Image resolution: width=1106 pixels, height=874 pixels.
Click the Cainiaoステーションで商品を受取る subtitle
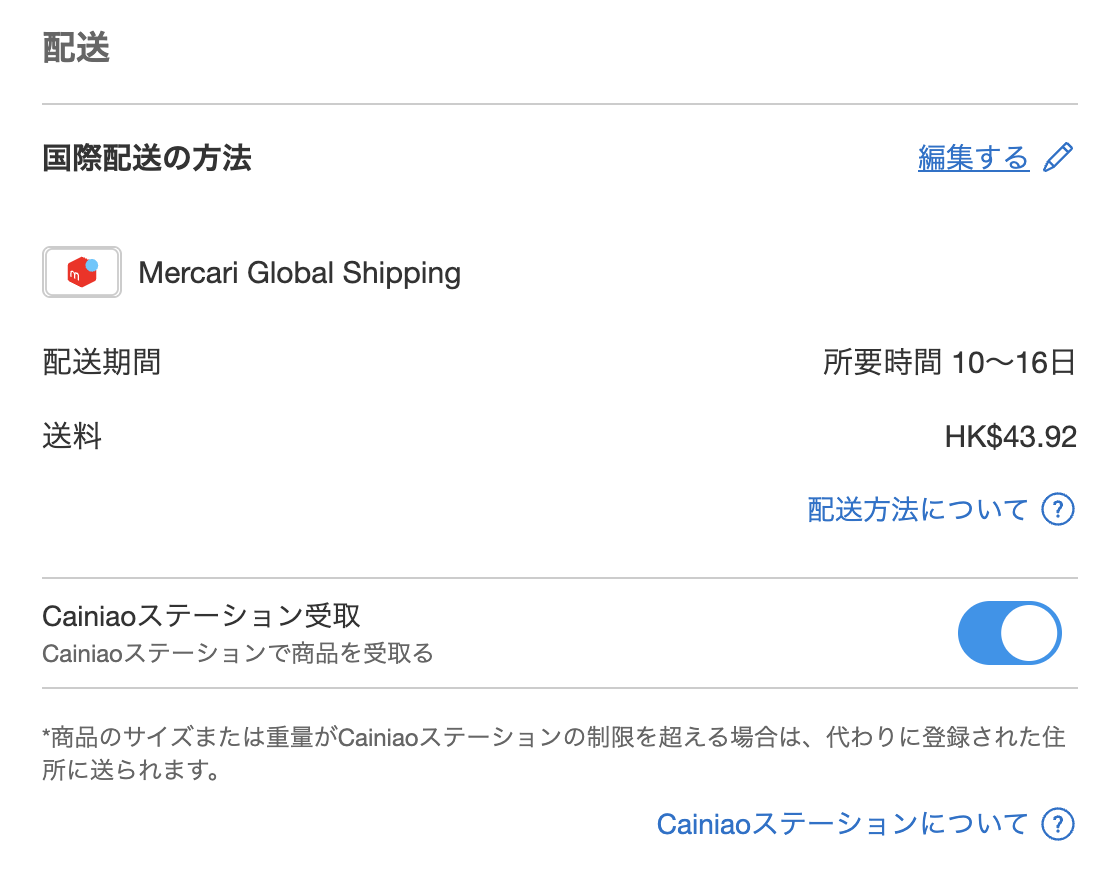pyautogui.click(x=238, y=653)
